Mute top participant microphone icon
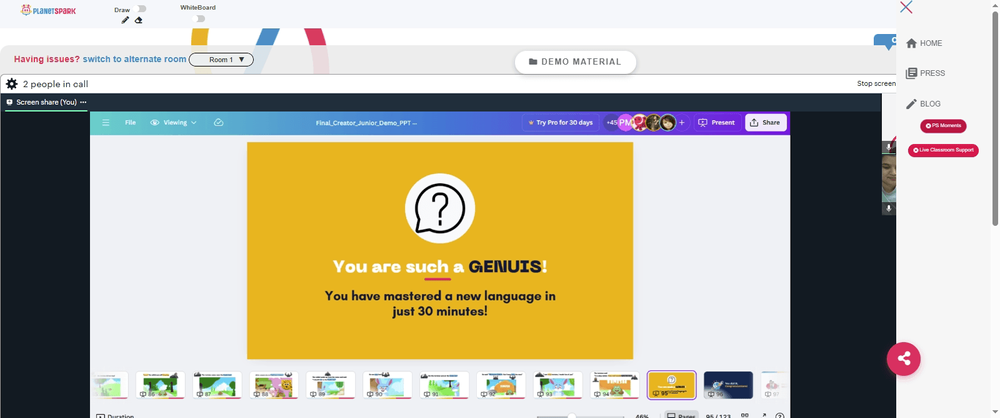Image resolution: width=1000 pixels, height=418 pixels. pyautogui.click(x=889, y=147)
